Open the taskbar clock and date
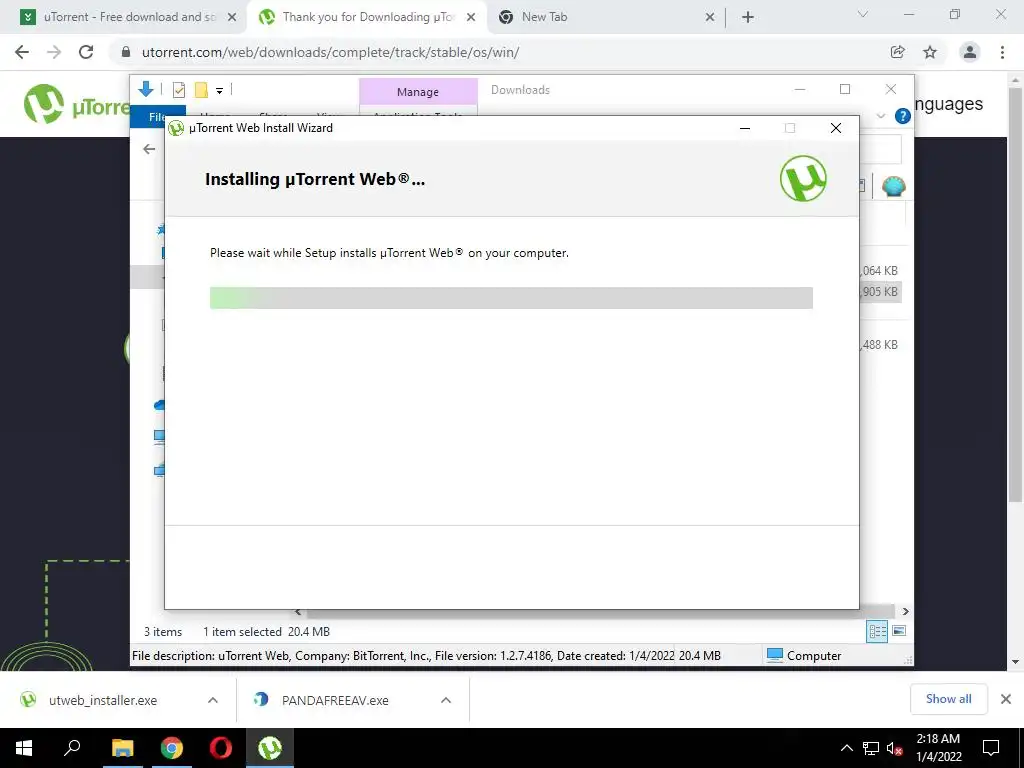This screenshot has width=1024, height=768. [938, 748]
